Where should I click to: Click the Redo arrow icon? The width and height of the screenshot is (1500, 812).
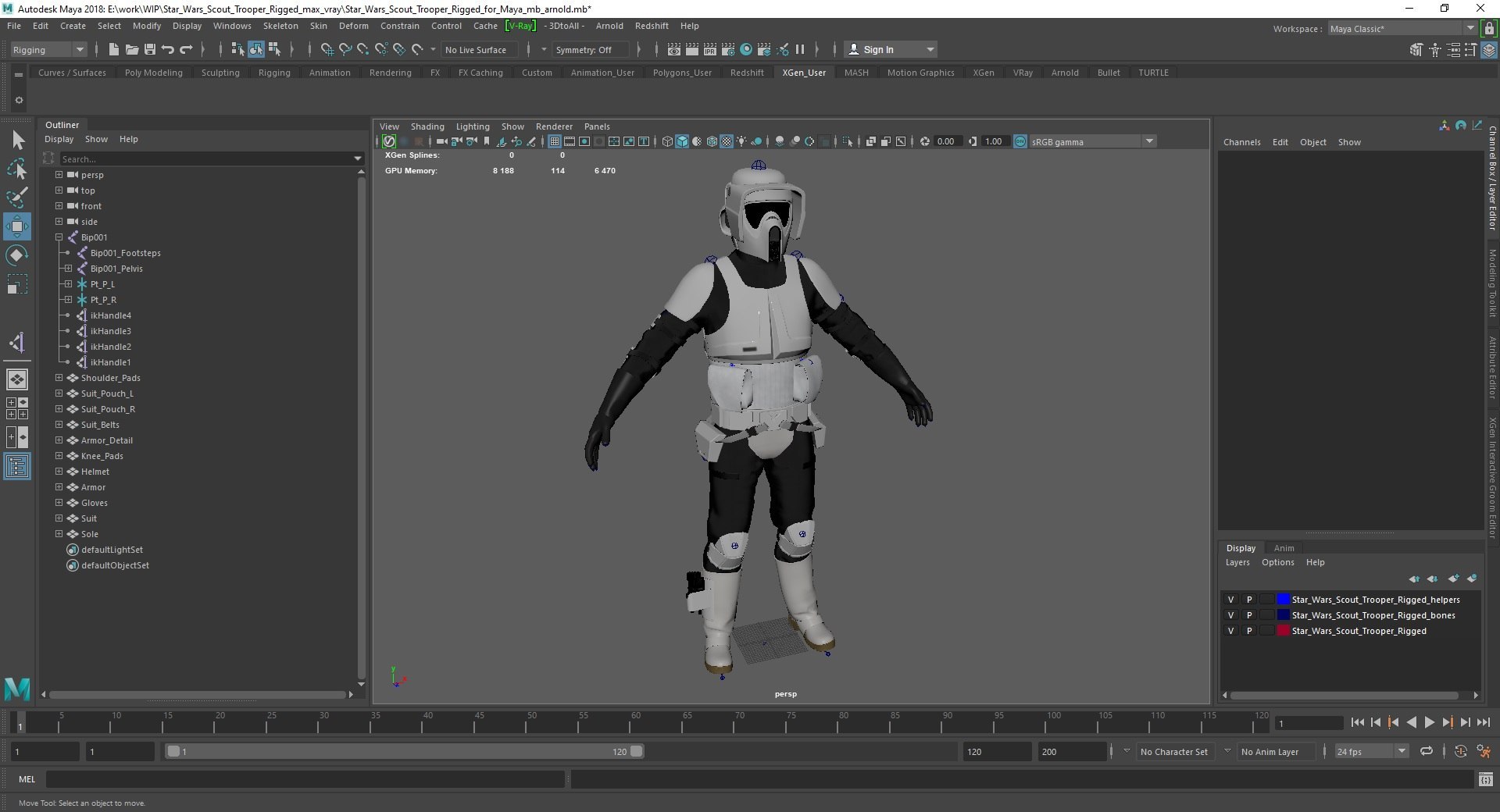tap(186, 49)
